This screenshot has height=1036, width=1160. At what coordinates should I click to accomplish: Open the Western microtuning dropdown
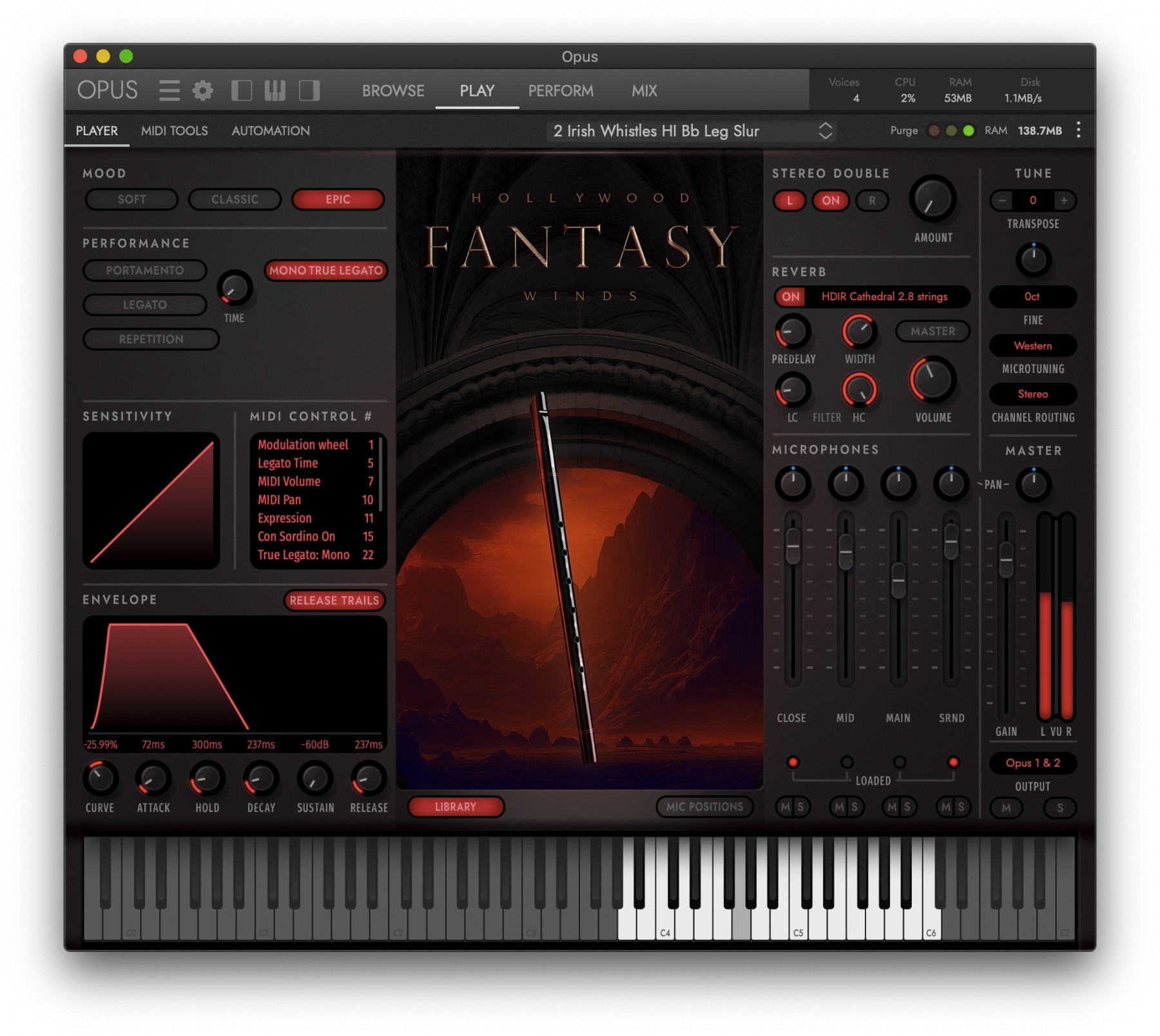(1032, 346)
